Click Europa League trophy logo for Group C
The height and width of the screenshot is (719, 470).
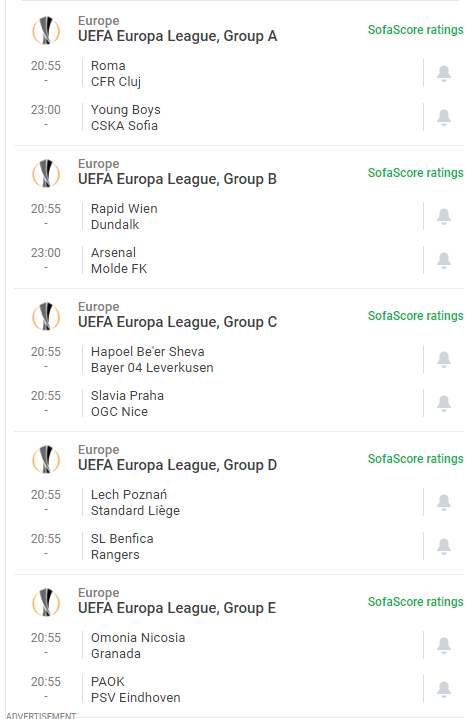tap(46, 316)
